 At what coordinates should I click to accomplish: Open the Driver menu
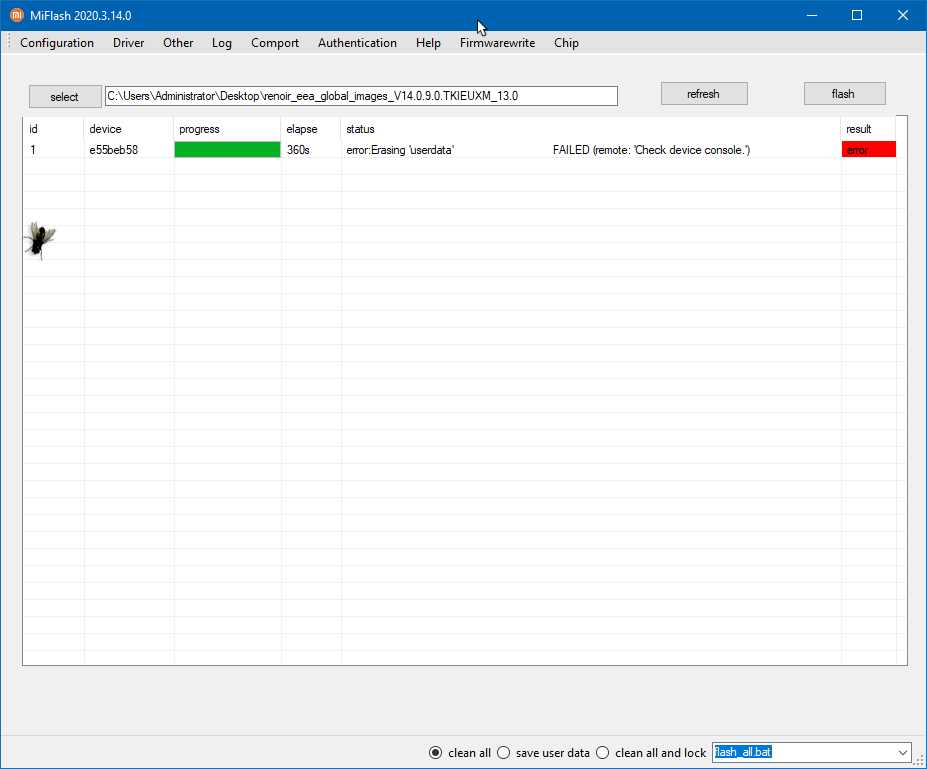pyautogui.click(x=128, y=43)
